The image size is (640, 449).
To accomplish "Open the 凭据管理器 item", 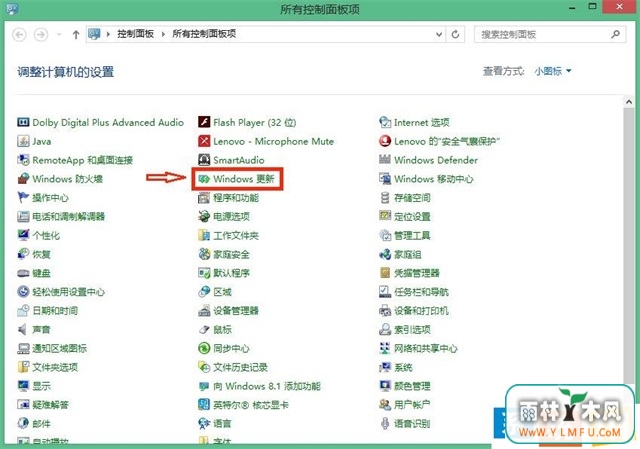I will click(x=409, y=273).
